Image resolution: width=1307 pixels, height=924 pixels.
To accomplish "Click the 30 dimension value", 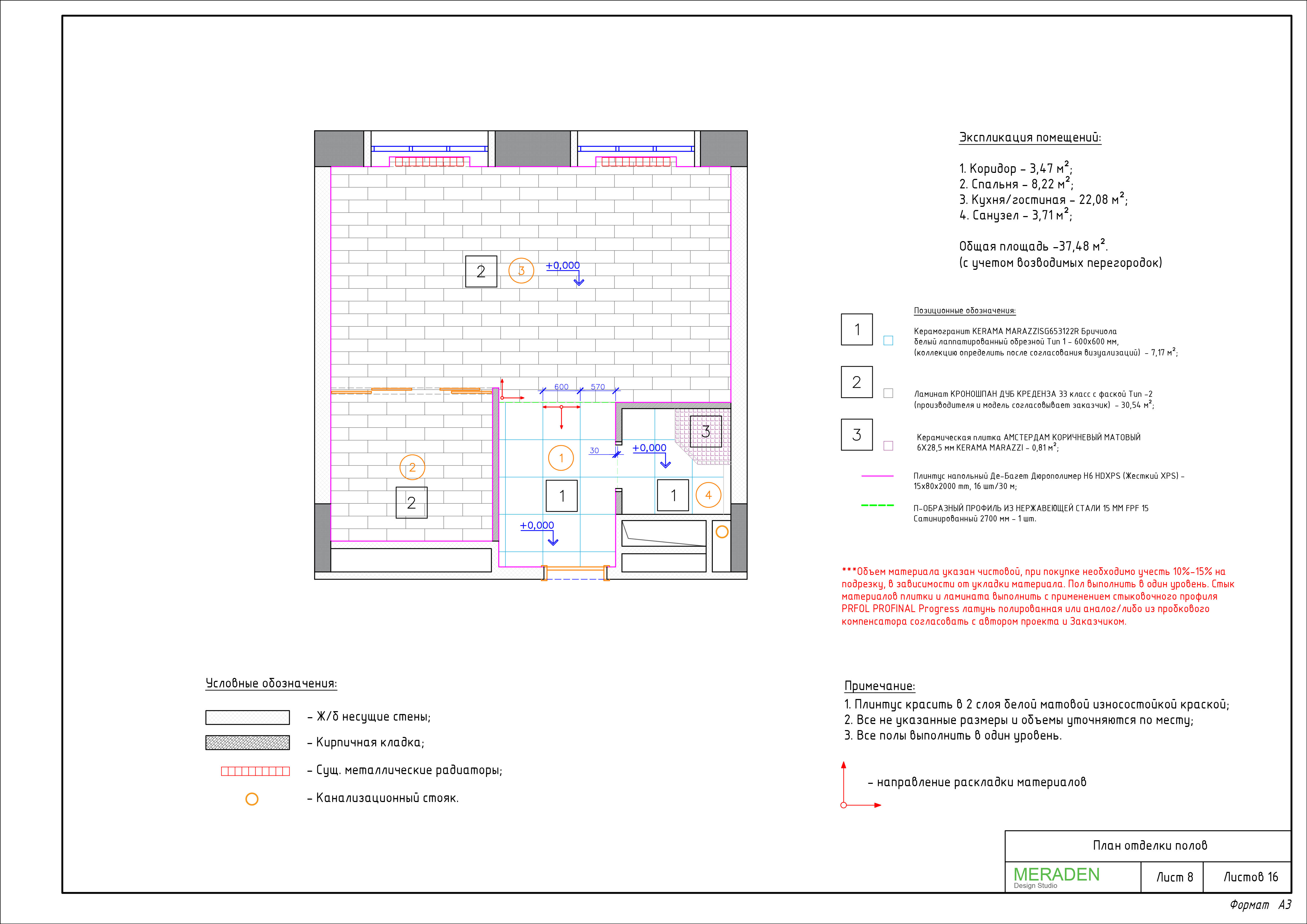I will pos(594,450).
